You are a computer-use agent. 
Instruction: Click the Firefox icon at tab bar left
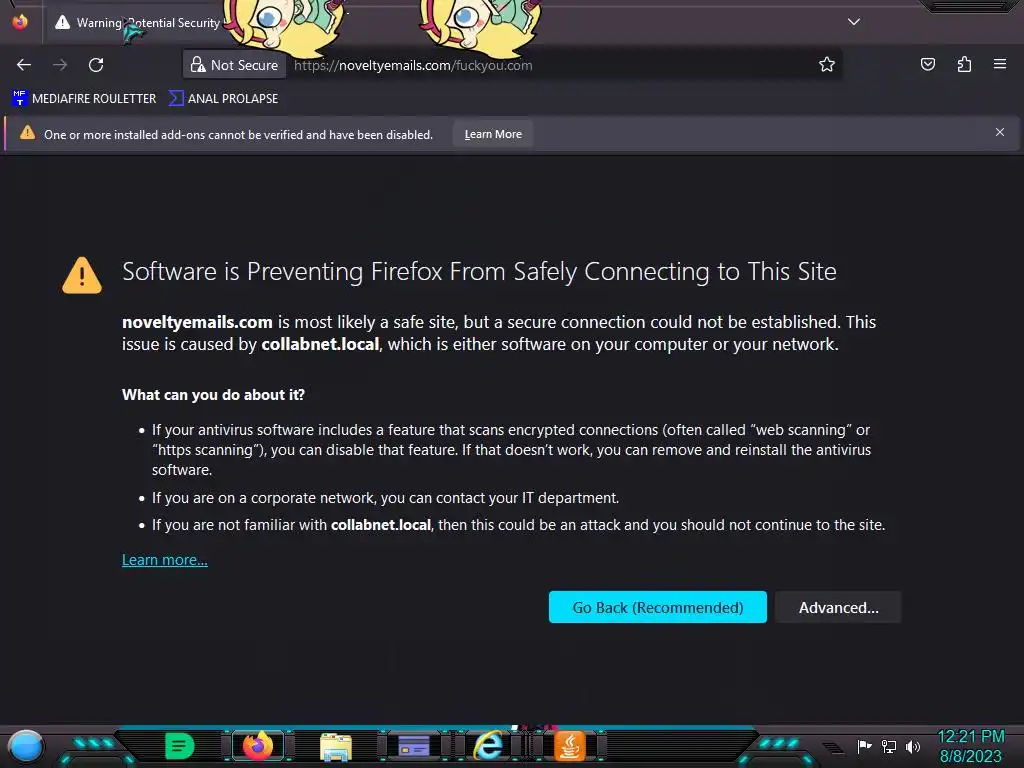(20, 22)
